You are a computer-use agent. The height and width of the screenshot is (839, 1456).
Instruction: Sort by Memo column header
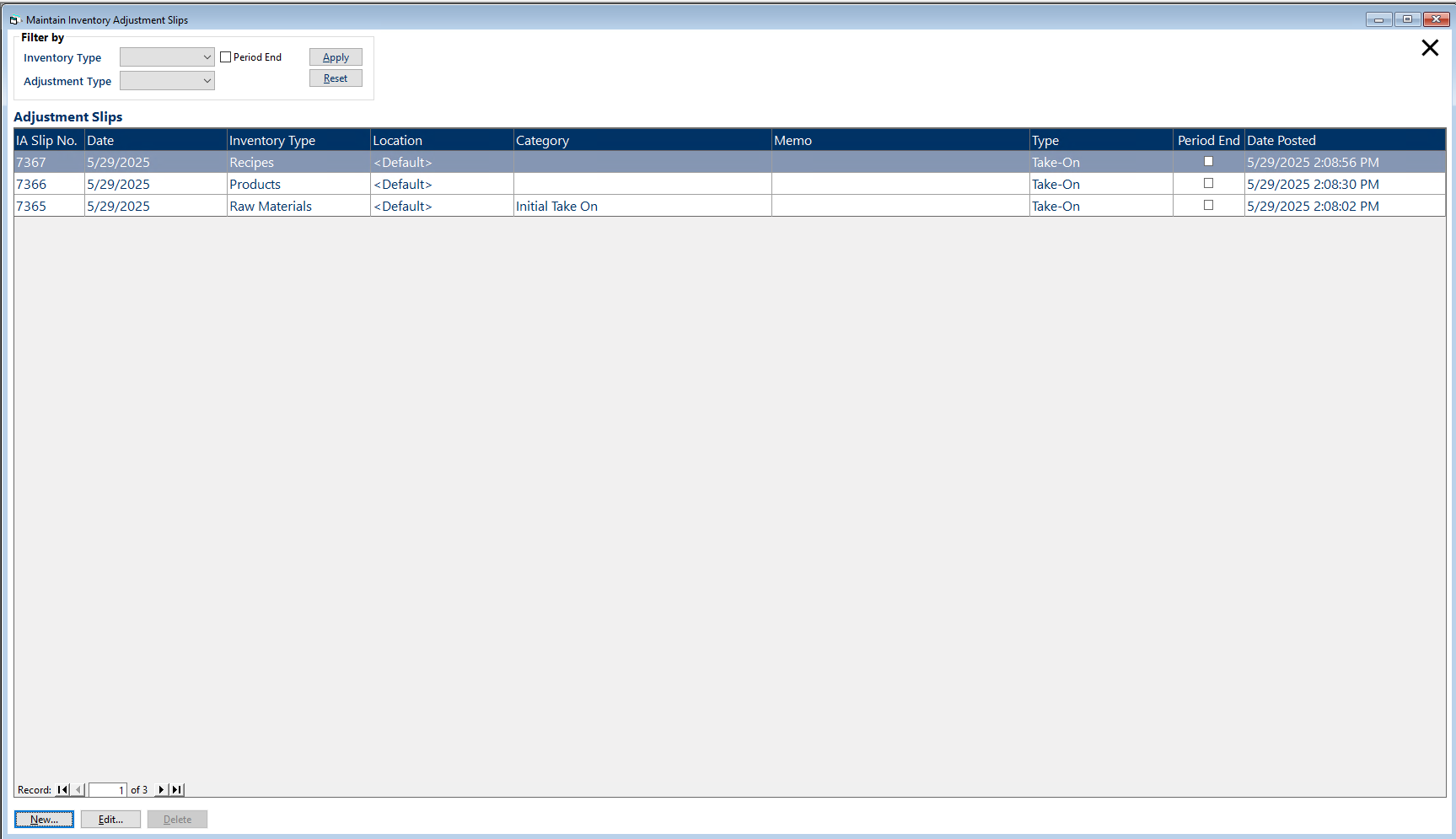pyautogui.click(x=900, y=140)
